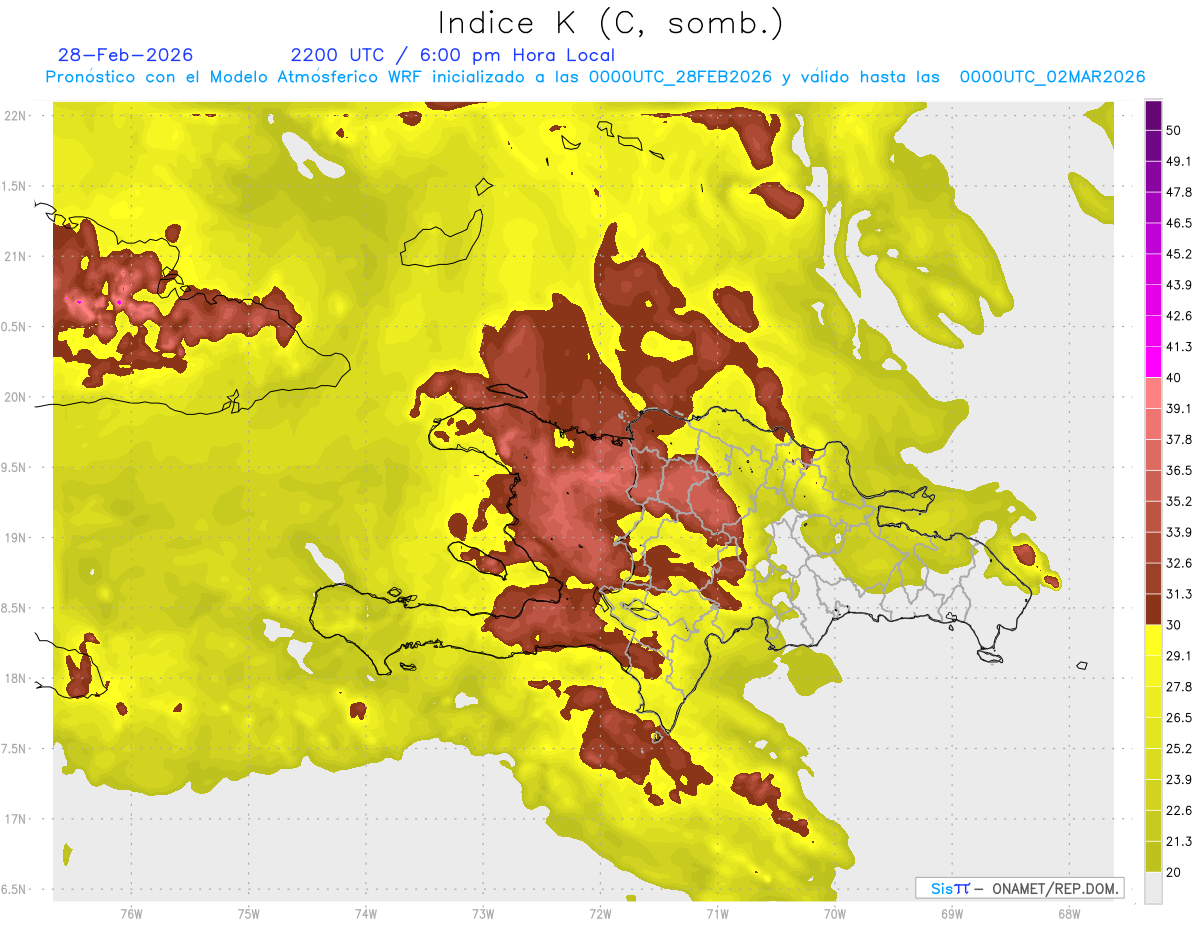1200x927 pixels.
Task: Pick the magenta swatch between 40 and 41.3
Action: 1153,362
